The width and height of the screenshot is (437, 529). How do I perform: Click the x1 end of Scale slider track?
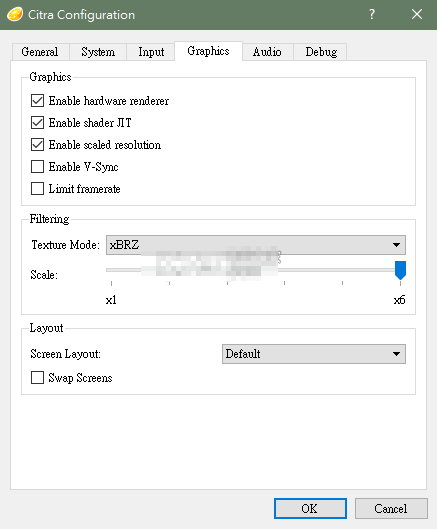click(x=111, y=270)
